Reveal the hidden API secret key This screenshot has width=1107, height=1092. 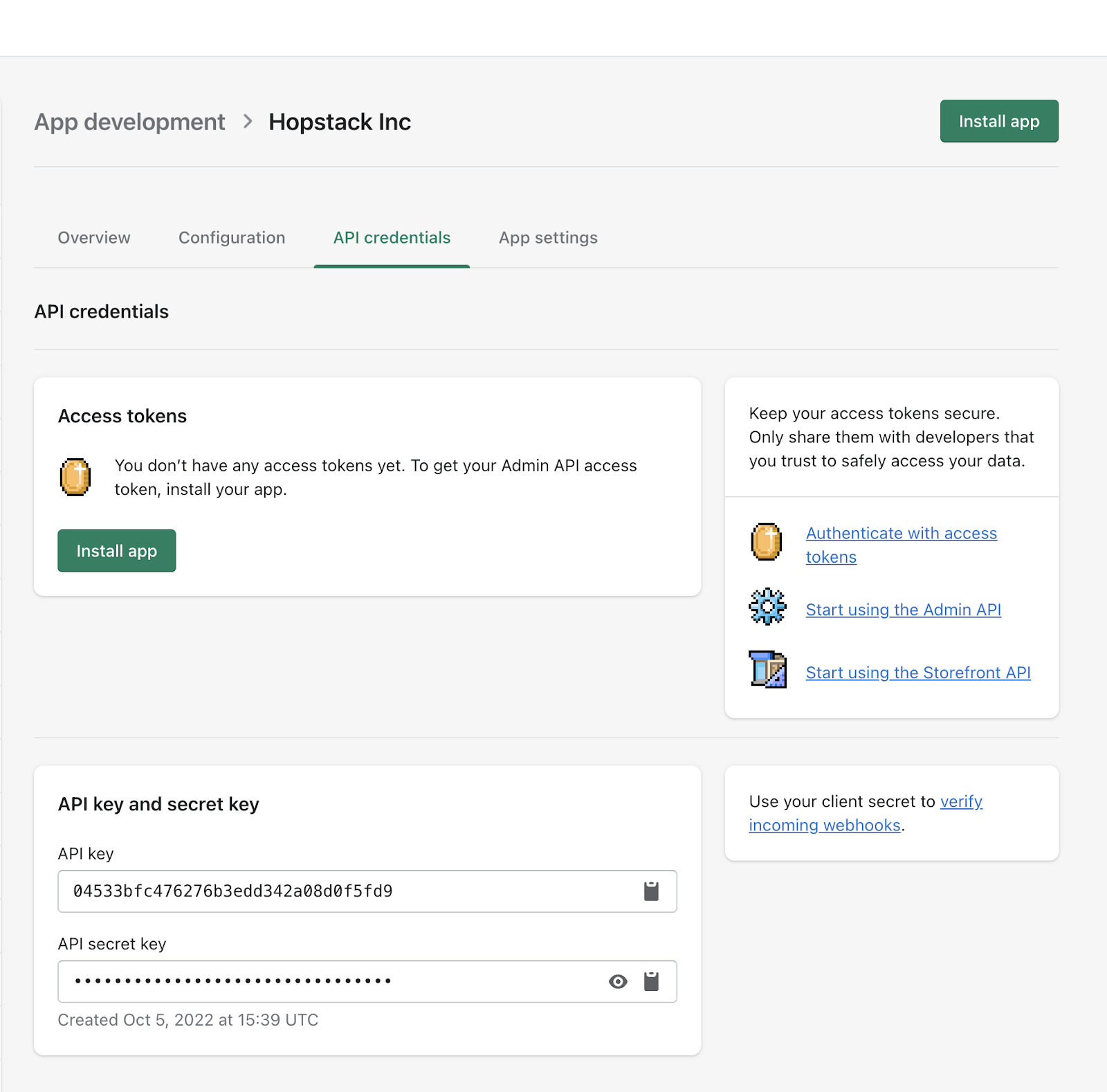(617, 981)
